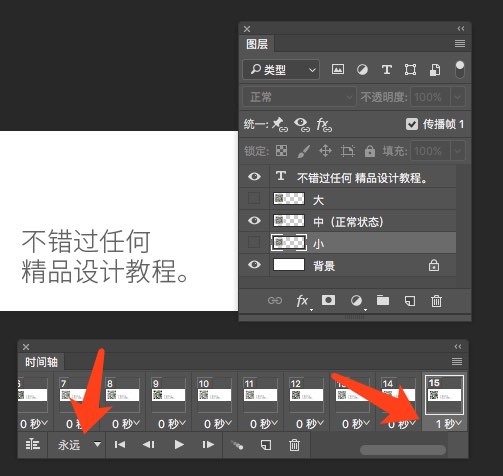Play the frame animation
This screenshot has width=503, height=476.
coord(179,445)
